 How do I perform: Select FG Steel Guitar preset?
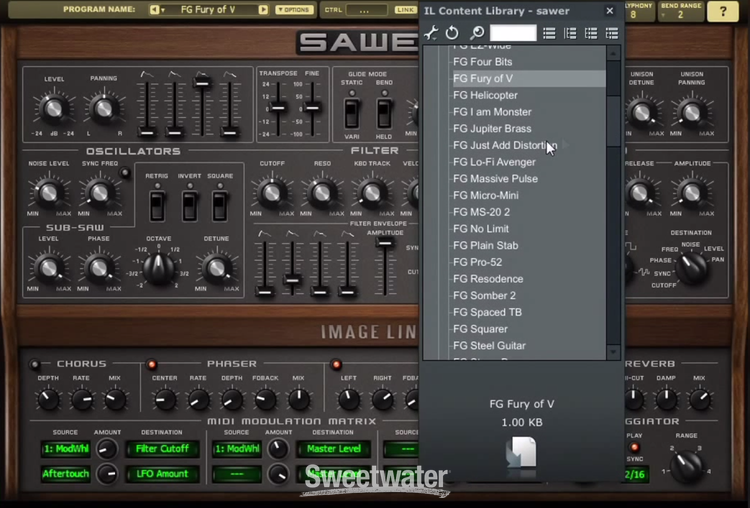(x=489, y=346)
